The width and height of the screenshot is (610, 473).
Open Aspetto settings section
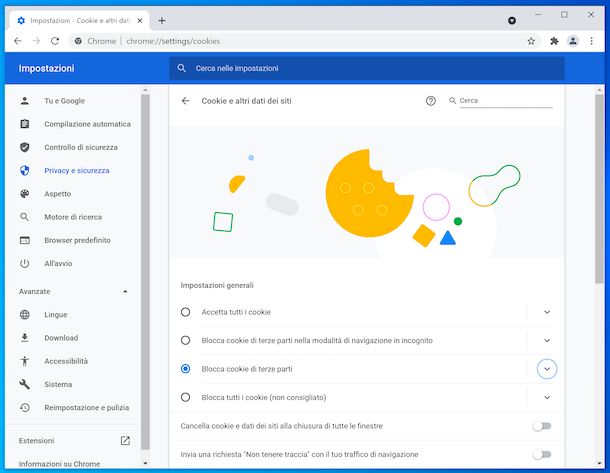(x=58, y=194)
